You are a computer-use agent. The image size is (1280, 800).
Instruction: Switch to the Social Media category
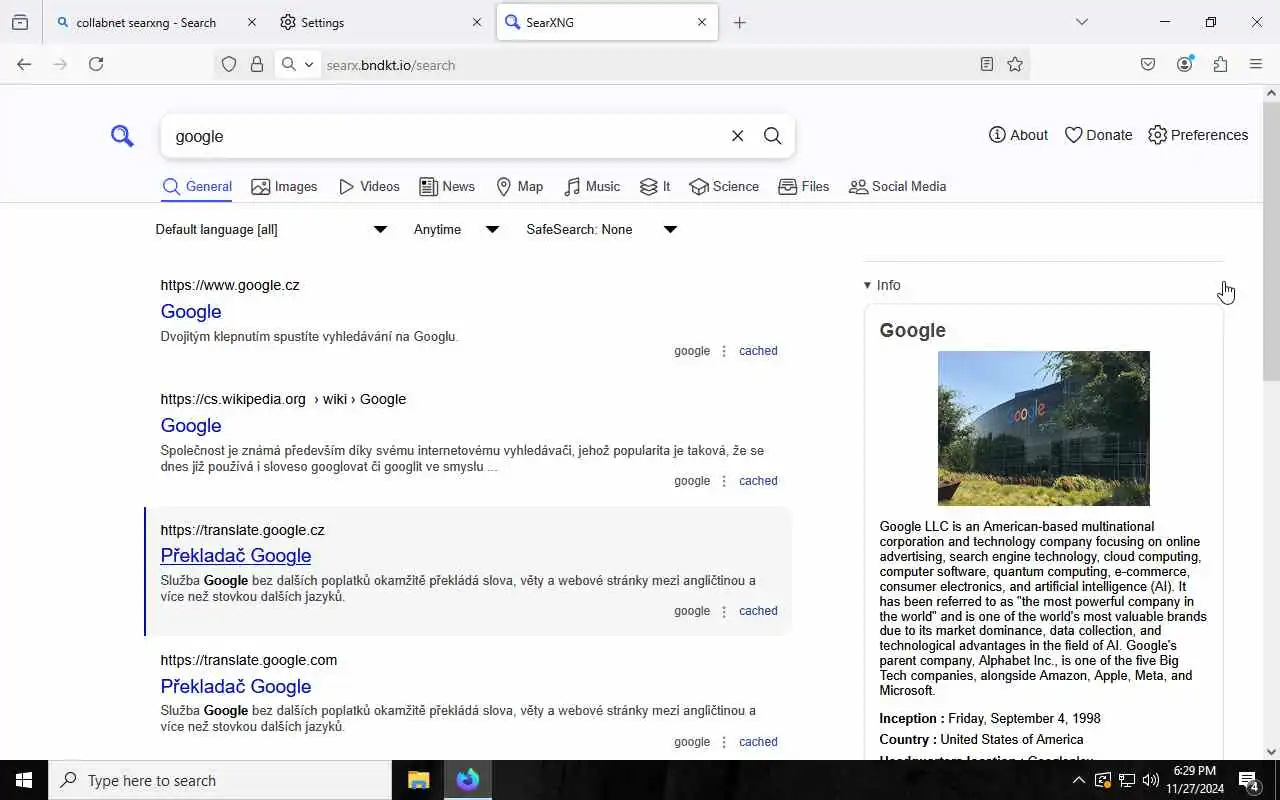click(x=897, y=187)
